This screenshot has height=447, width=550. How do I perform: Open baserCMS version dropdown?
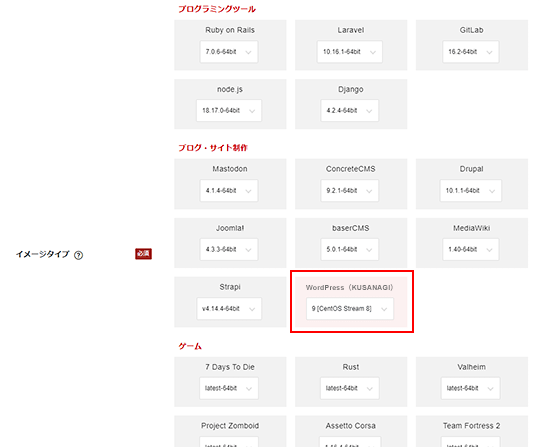349,249
